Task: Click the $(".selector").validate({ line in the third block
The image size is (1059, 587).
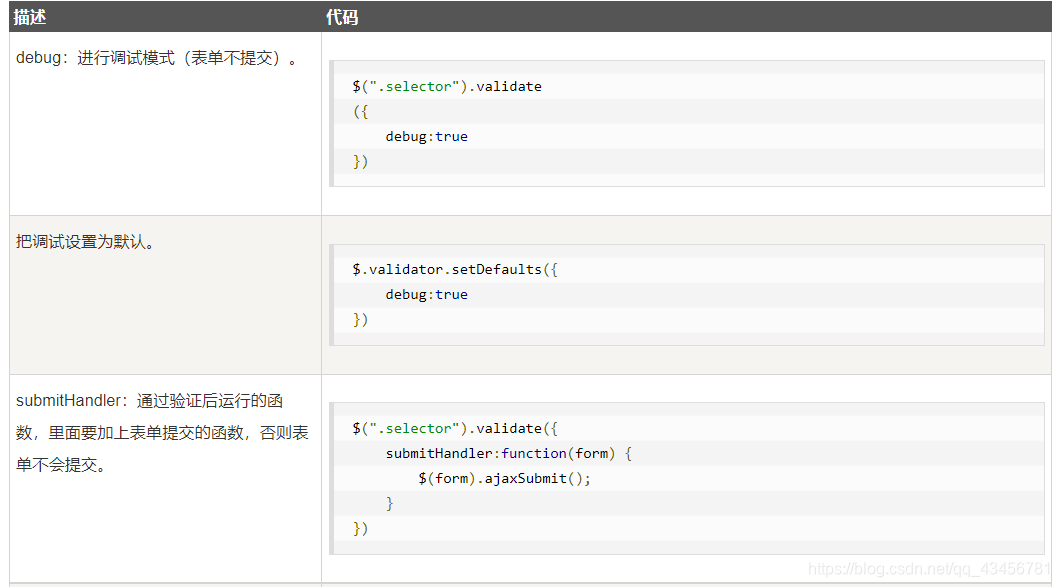Action: (x=455, y=428)
